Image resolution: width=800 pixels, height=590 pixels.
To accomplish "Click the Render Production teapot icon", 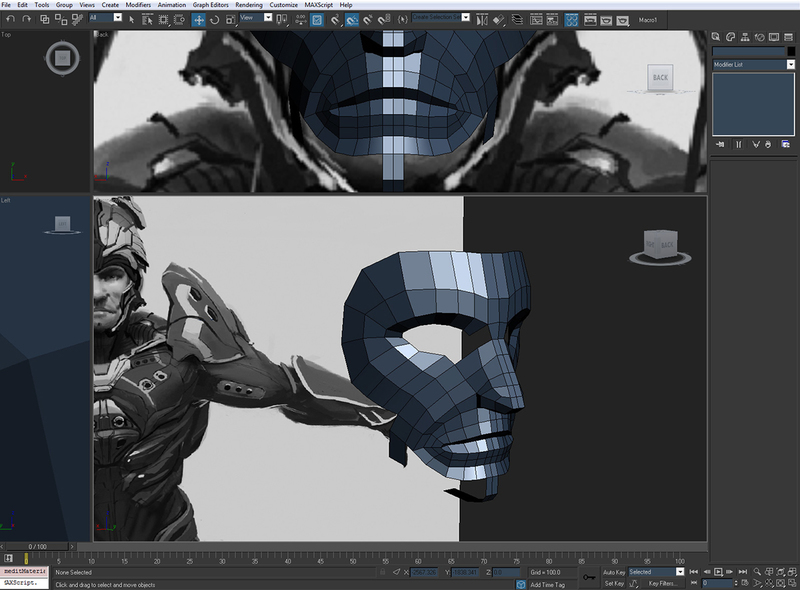I will 622,19.
